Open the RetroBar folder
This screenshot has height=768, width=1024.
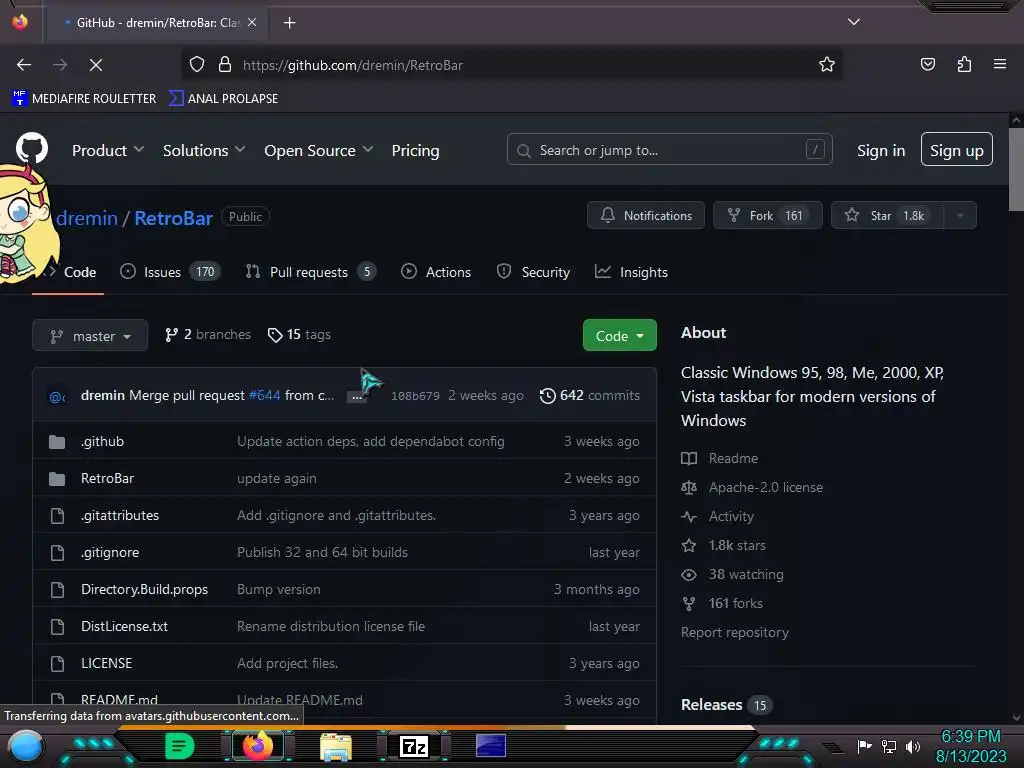(x=107, y=478)
